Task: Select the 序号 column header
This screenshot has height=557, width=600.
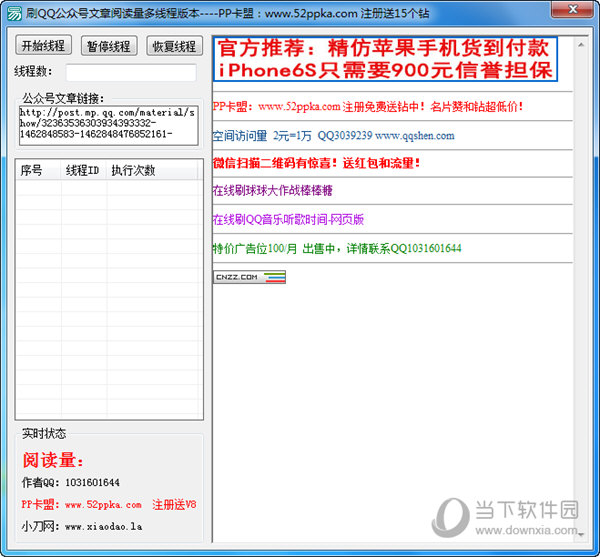Action: coord(38,170)
